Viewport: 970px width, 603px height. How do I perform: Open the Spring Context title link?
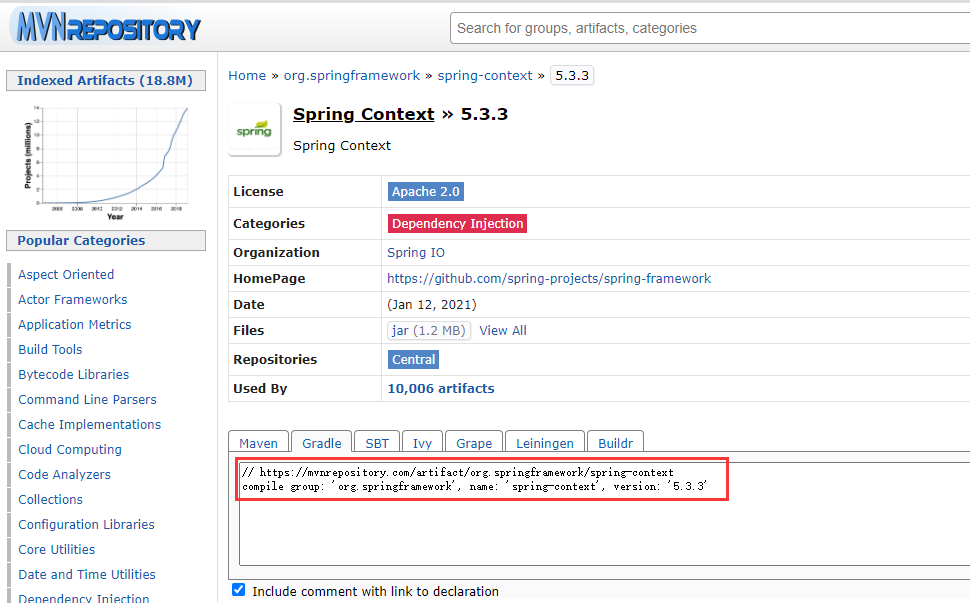(x=364, y=114)
